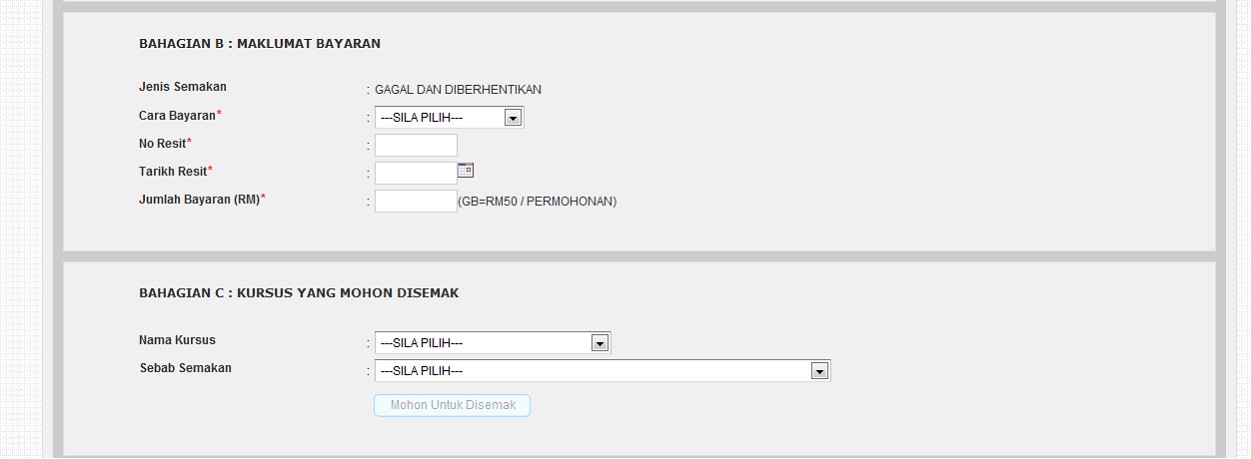The image size is (1251, 459).
Task: Click the BAHAGIAN C : KURSUS YANG MOHON DISEMAK heading
Action: click(x=299, y=293)
